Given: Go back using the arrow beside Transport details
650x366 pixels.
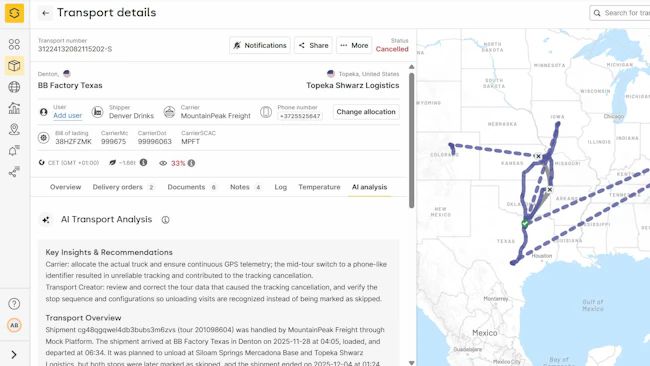Looking at the screenshot, I should click(x=46, y=13).
